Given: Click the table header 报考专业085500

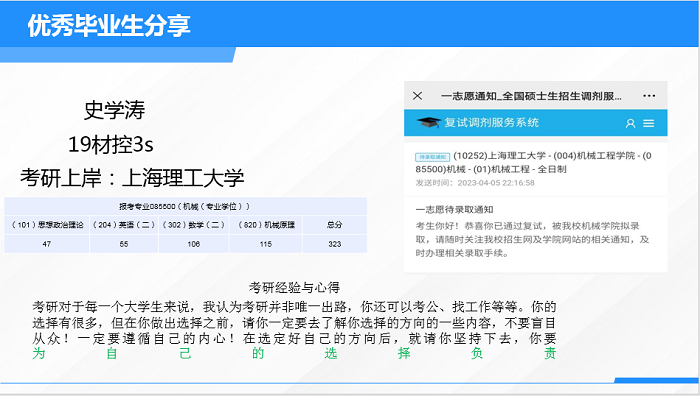Looking at the screenshot, I should coord(185,206).
